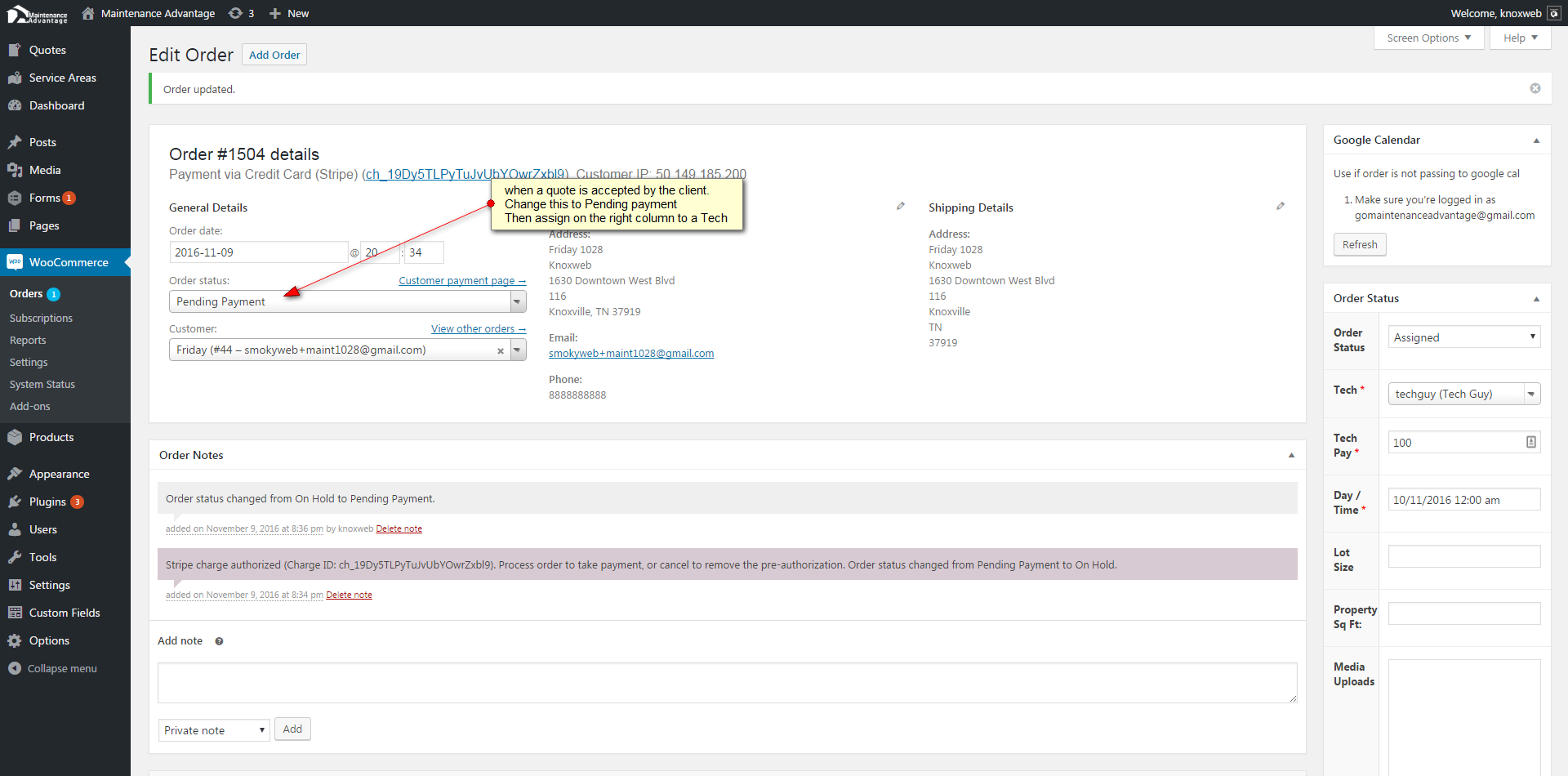Viewport: 1568px width, 776px height.
Task: Edit billing details with pencil icon
Action: 901,206
